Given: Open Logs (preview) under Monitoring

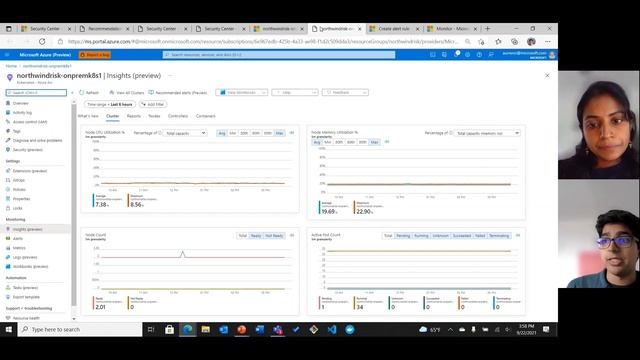Looking at the screenshot, I should click(x=24, y=258).
